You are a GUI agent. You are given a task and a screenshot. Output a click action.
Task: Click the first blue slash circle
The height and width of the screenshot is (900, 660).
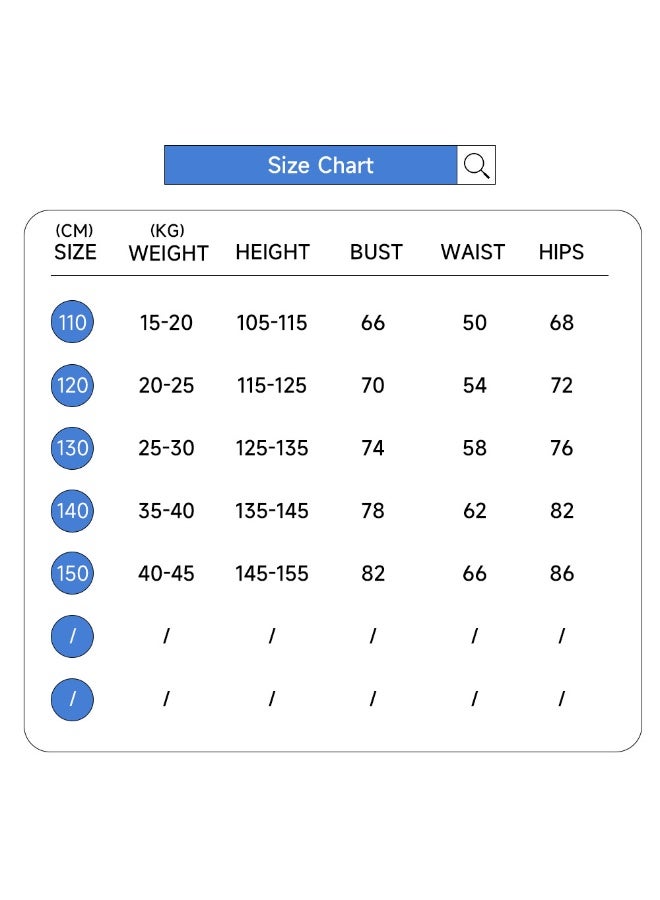(x=72, y=636)
